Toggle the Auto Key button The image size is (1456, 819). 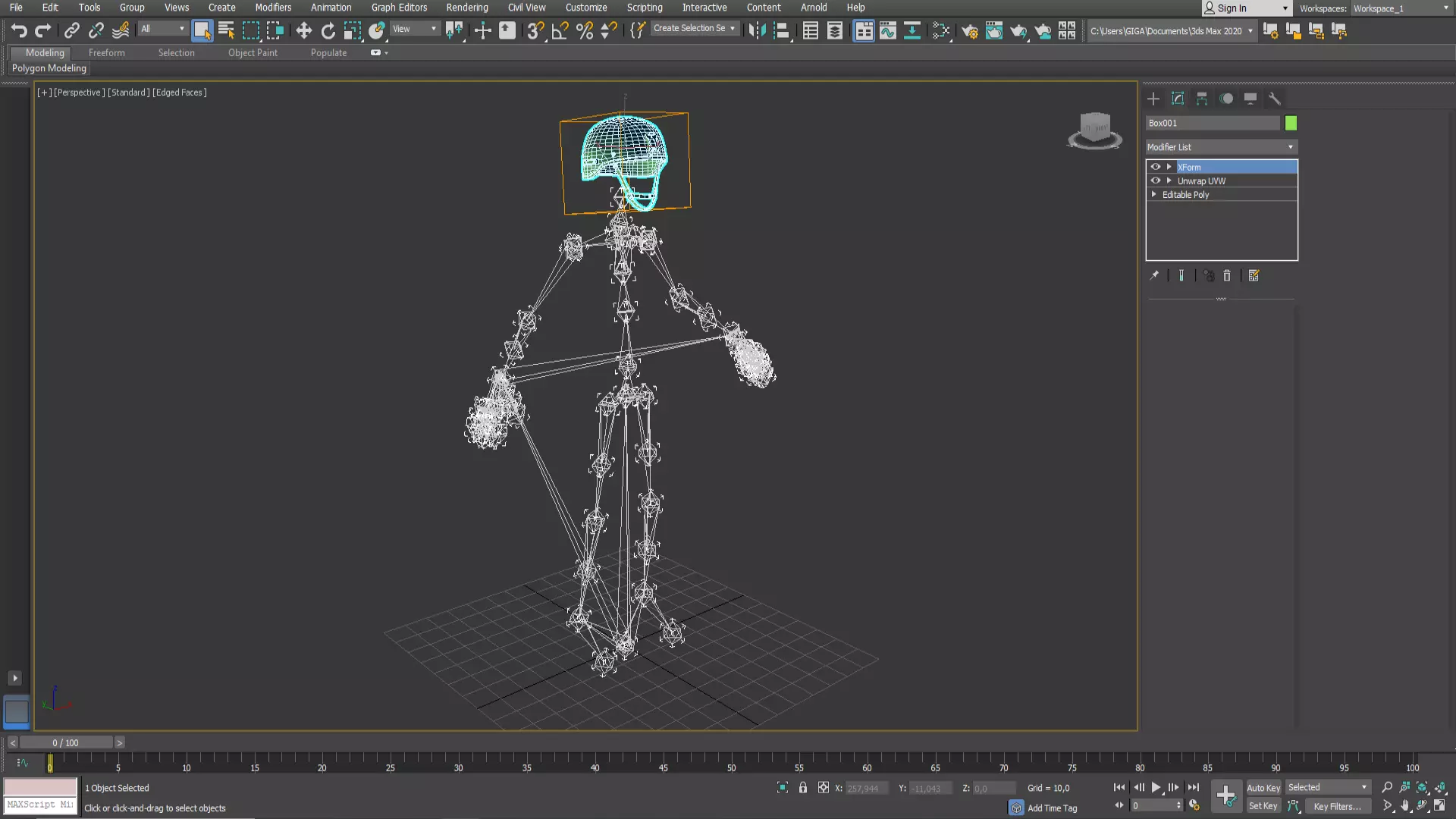pos(1263,787)
